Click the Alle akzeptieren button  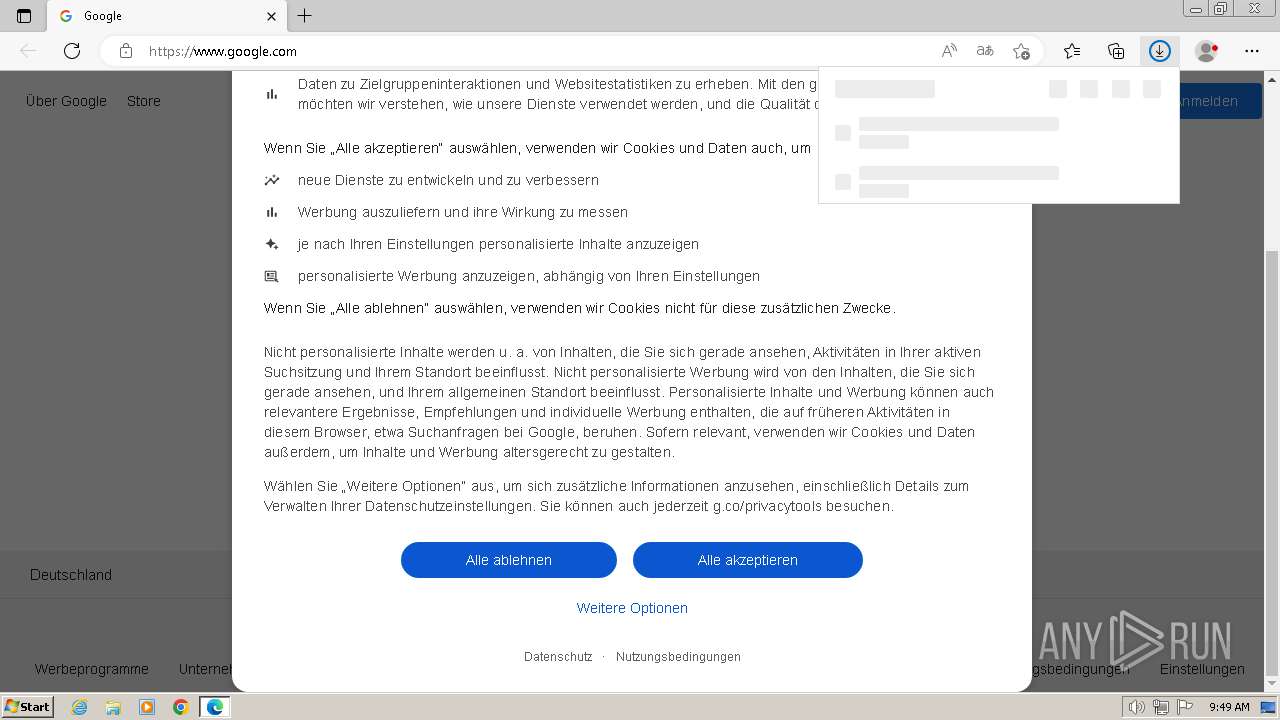point(748,560)
